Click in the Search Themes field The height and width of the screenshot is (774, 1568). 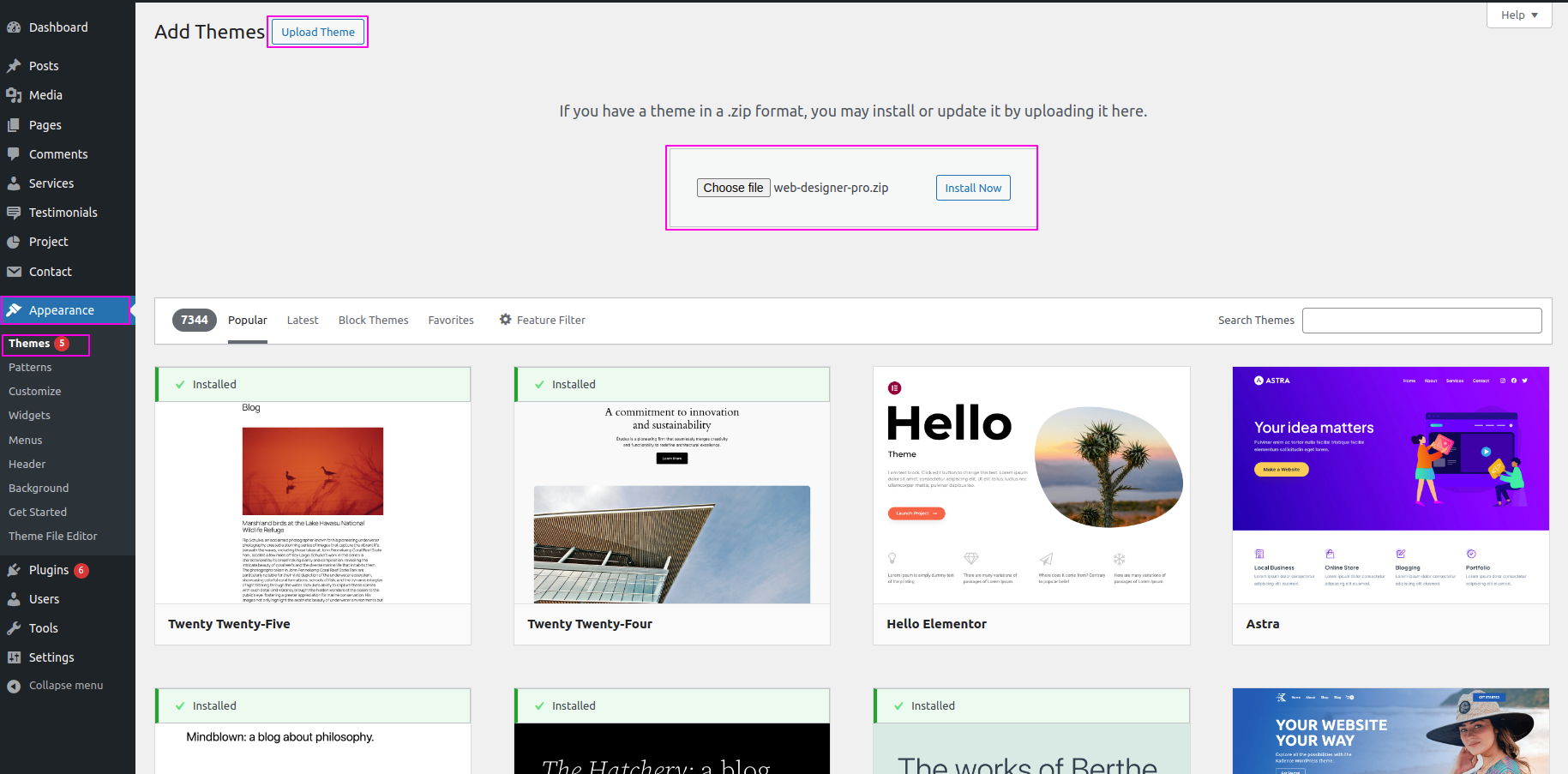(1422, 321)
